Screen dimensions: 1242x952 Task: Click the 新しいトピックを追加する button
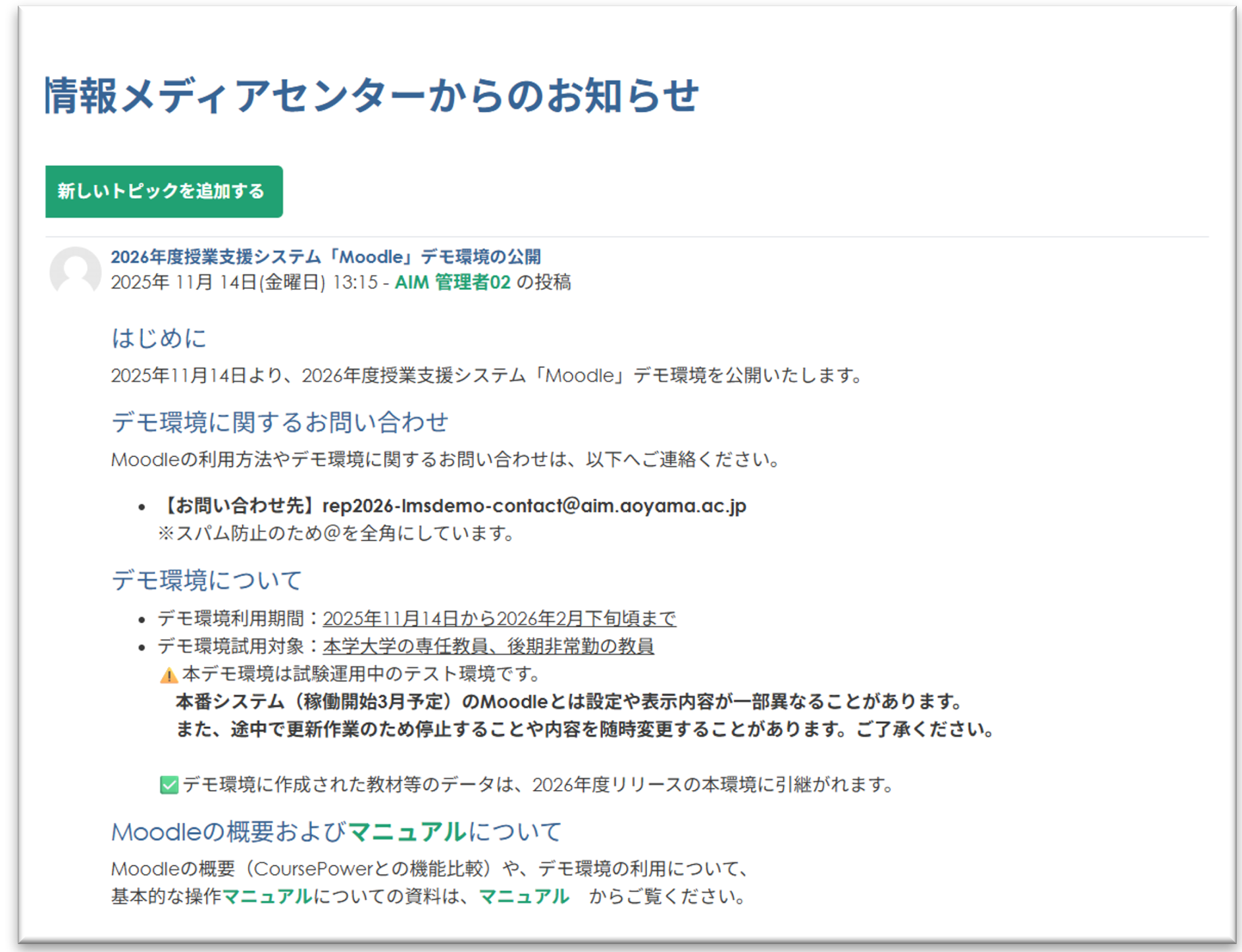163,192
